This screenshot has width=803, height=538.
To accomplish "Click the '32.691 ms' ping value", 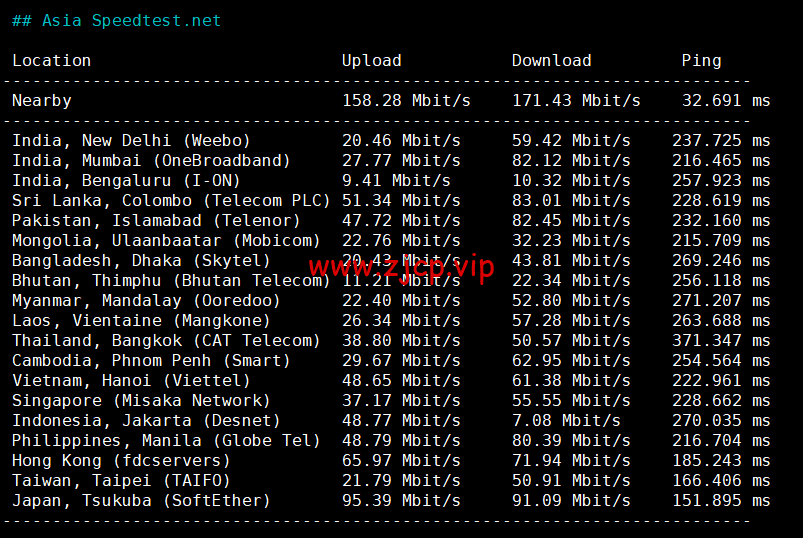I will coord(726,100).
